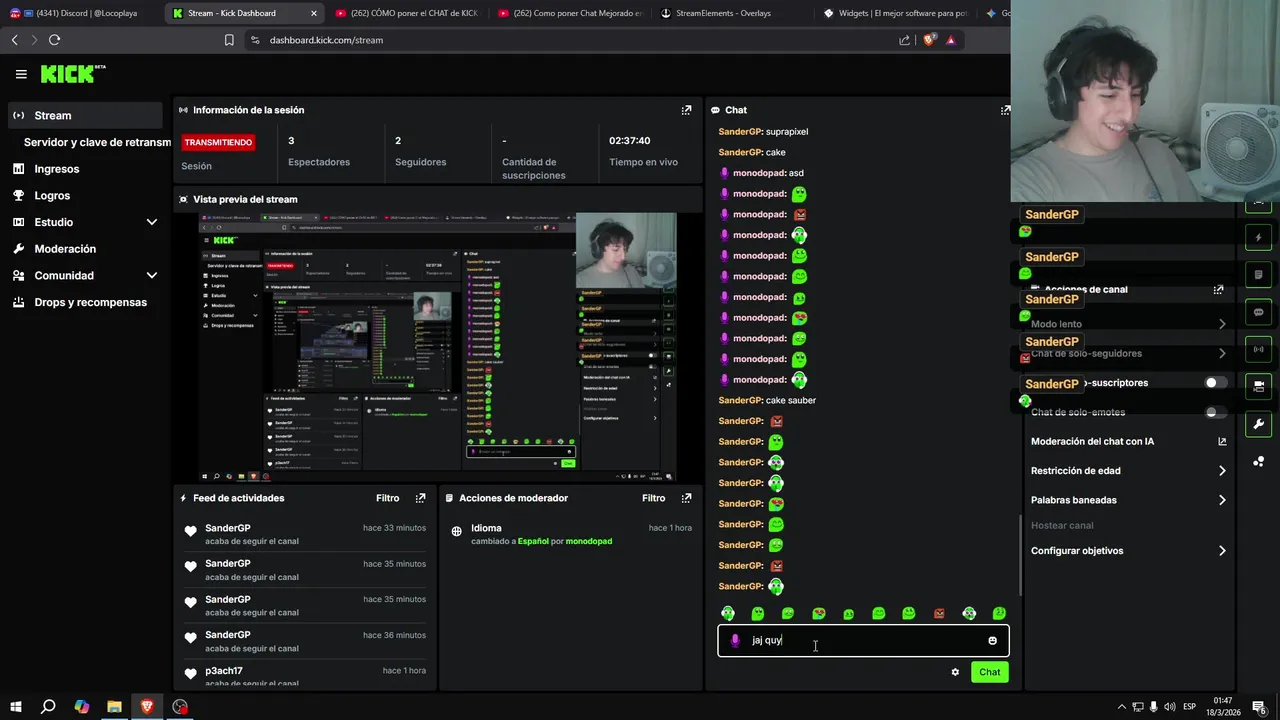
Task: Click the TRANSMITIENDO status badge
Action: pyautogui.click(x=218, y=142)
